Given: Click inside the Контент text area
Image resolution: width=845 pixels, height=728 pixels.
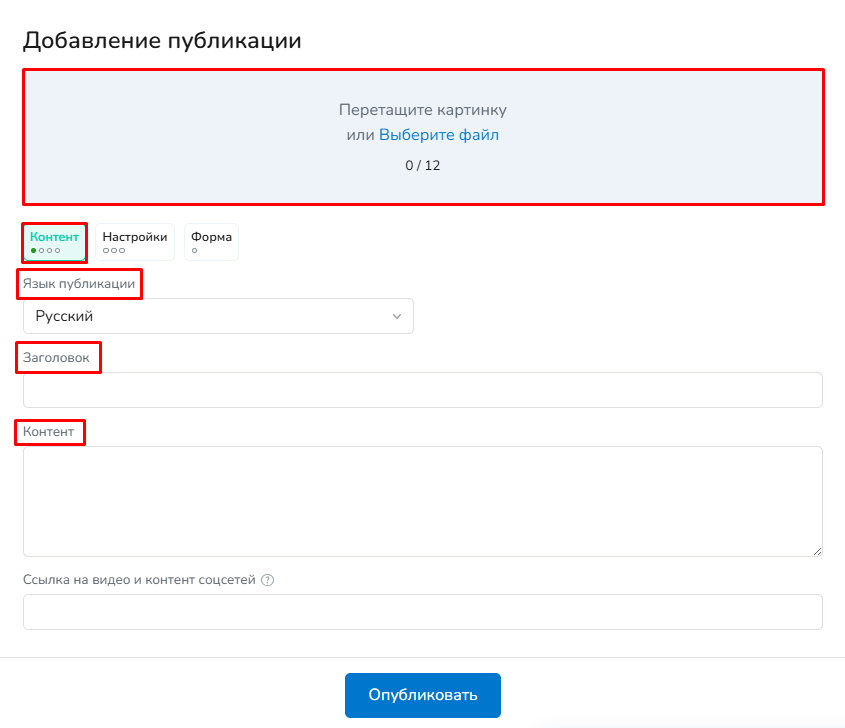Looking at the screenshot, I should [422, 500].
